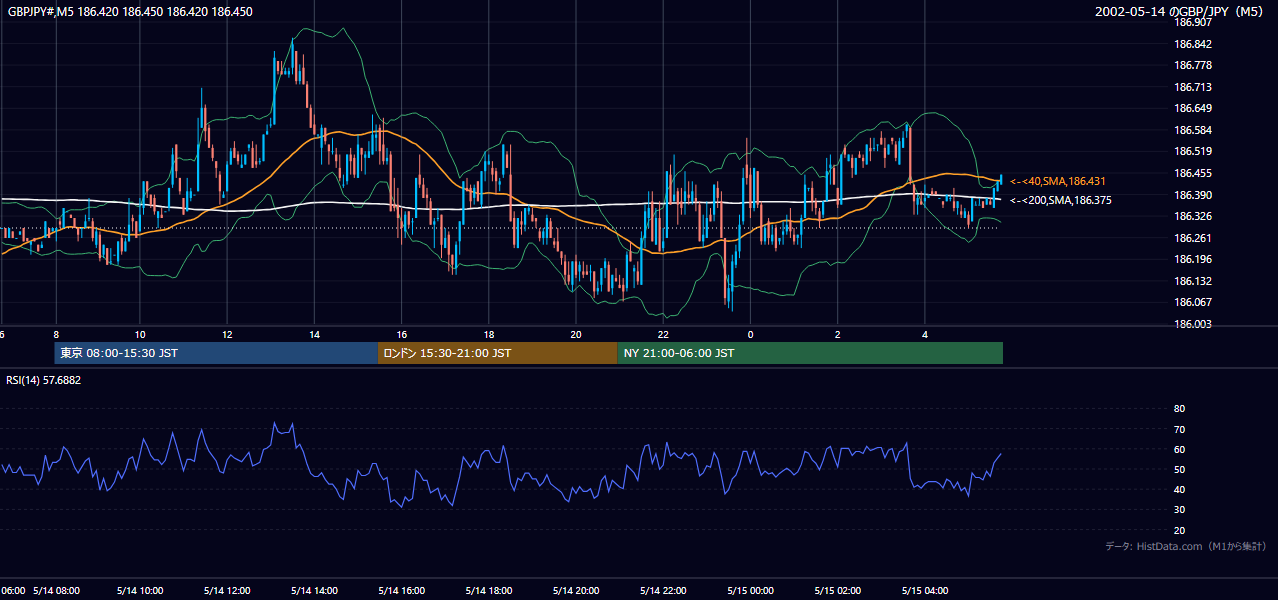This screenshot has width=1278, height=600.
Task: Click price axis value 186.649
Action: click(x=1193, y=108)
